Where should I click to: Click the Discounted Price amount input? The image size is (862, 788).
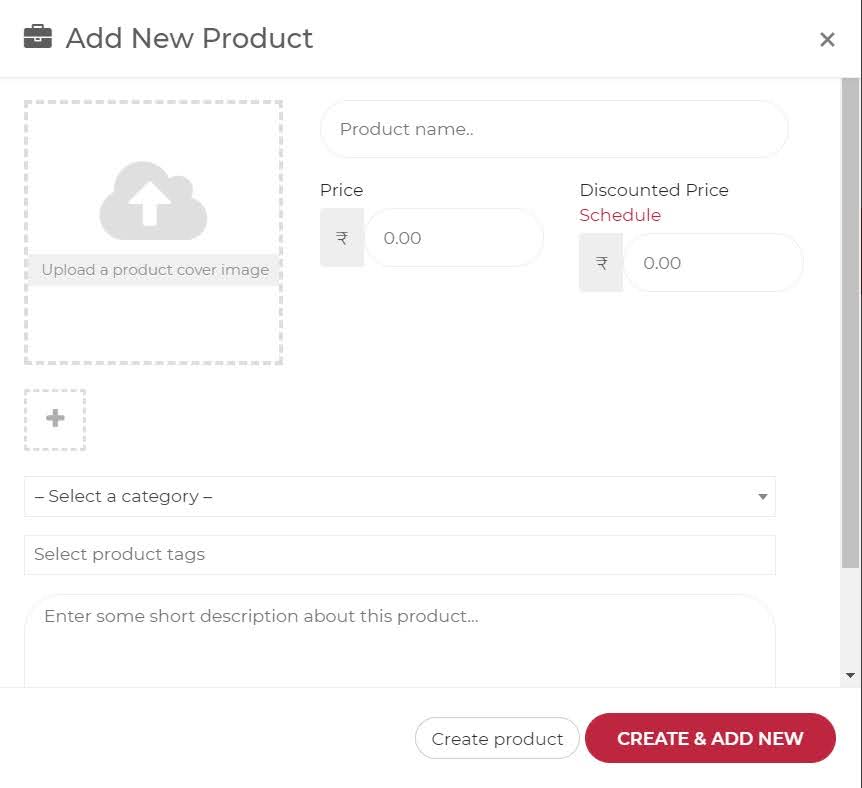pos(713,263)
